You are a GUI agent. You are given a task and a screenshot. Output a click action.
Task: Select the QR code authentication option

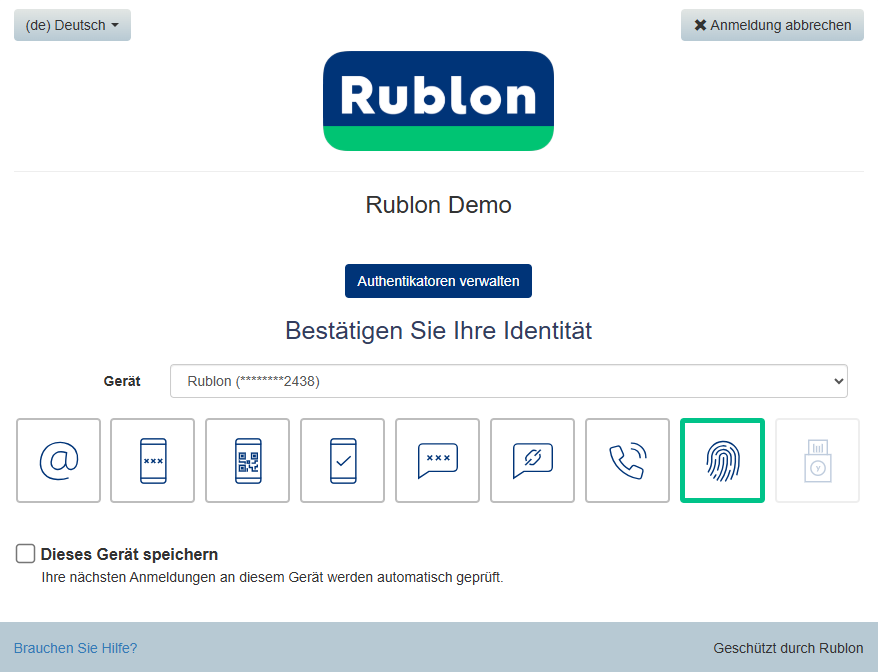pos(248,460)
